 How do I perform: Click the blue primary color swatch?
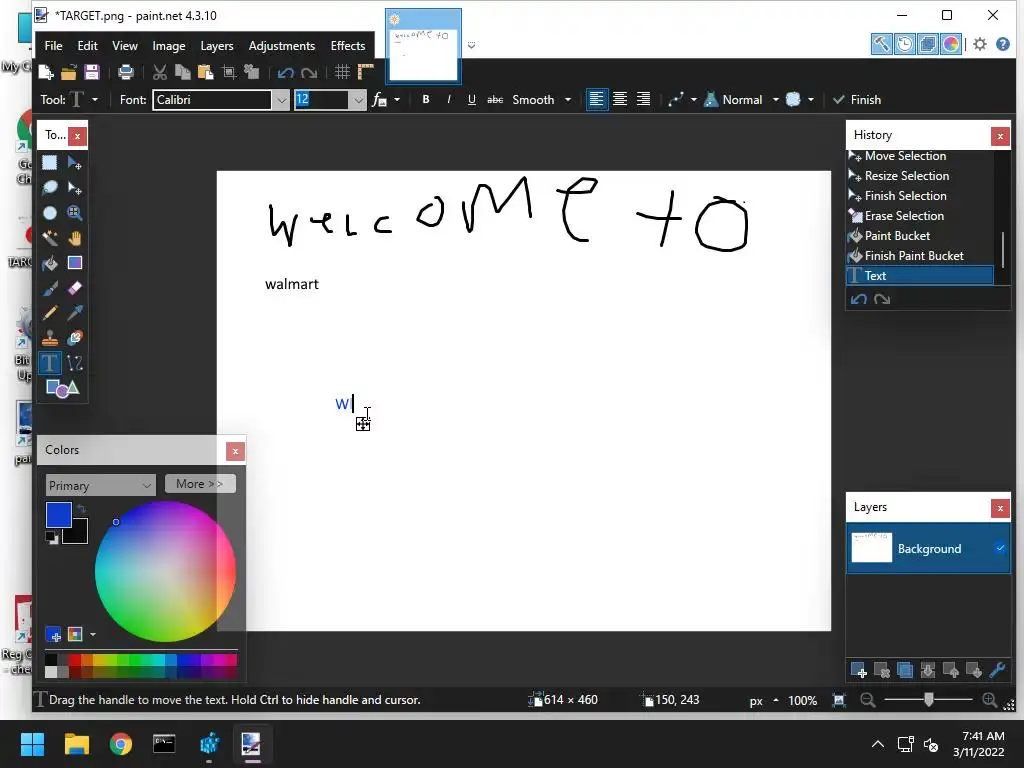point(59,515)
